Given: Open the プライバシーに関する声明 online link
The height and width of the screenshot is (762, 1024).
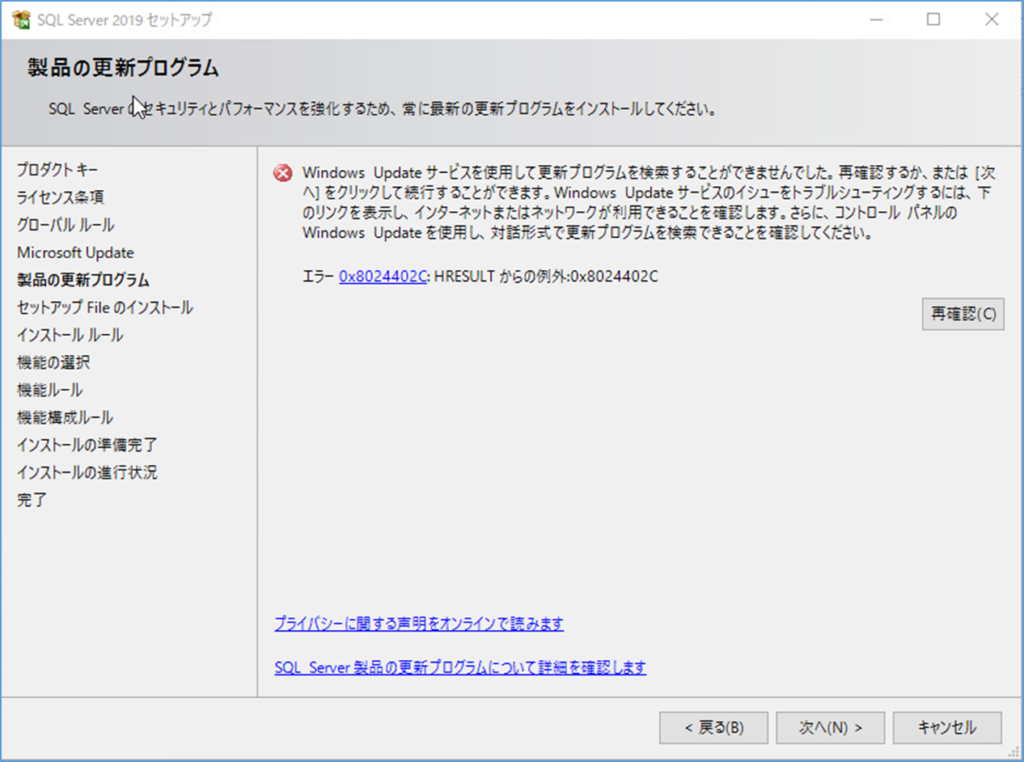Looking at the screenshot, I should (x=419, y=624).
